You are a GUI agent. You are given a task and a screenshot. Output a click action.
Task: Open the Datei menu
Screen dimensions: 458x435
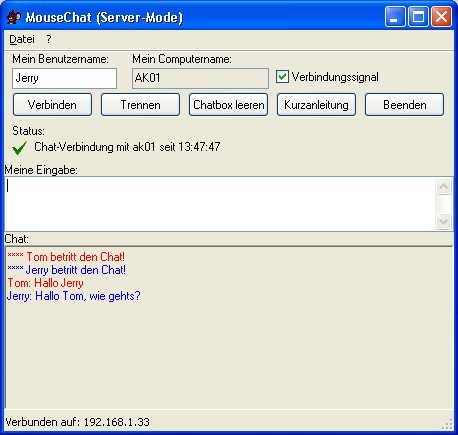[x=22, y=39]
